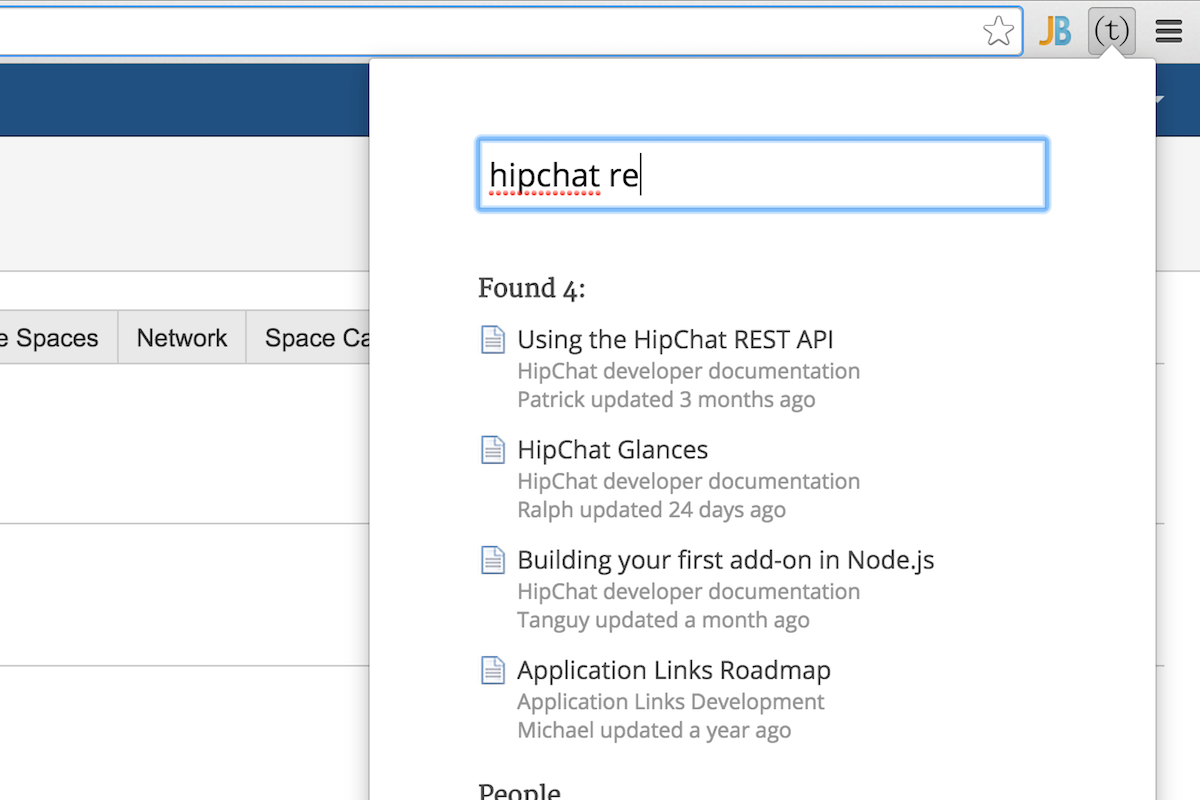Open 'Using the HipChat REST API' result
This screenshot has height=800, width=1200.
(675, 339)
